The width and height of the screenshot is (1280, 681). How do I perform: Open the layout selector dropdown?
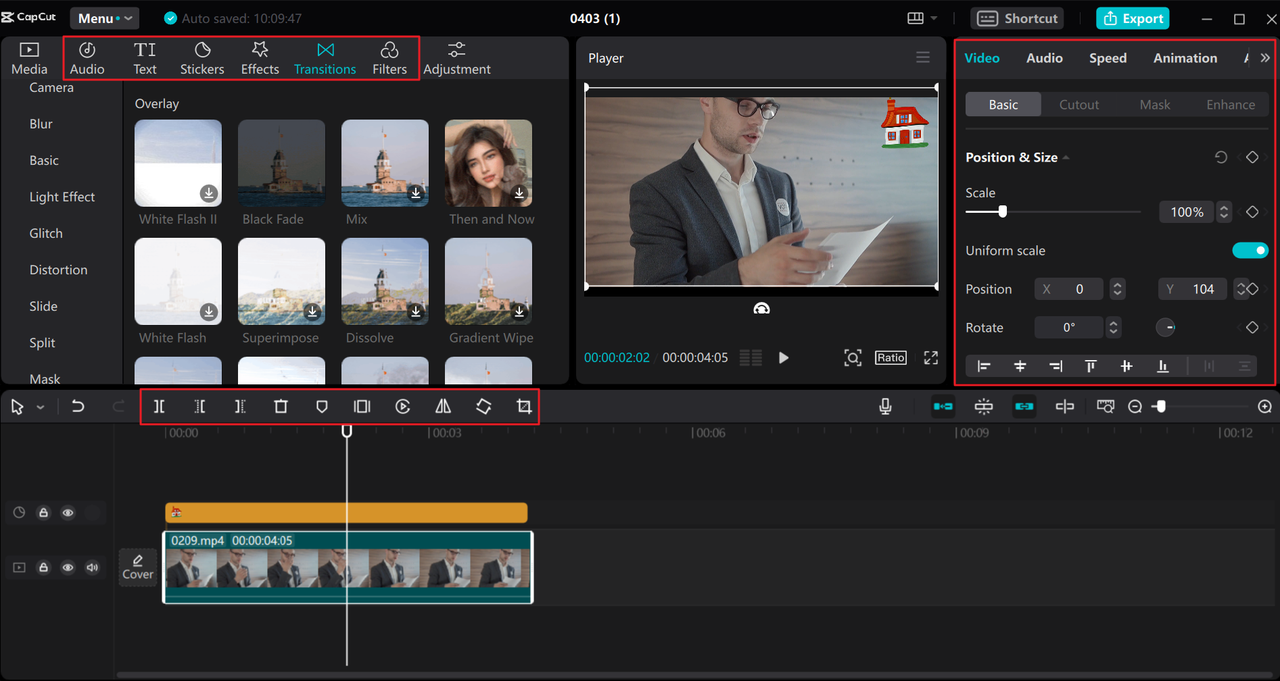click(x=922, y=18)
